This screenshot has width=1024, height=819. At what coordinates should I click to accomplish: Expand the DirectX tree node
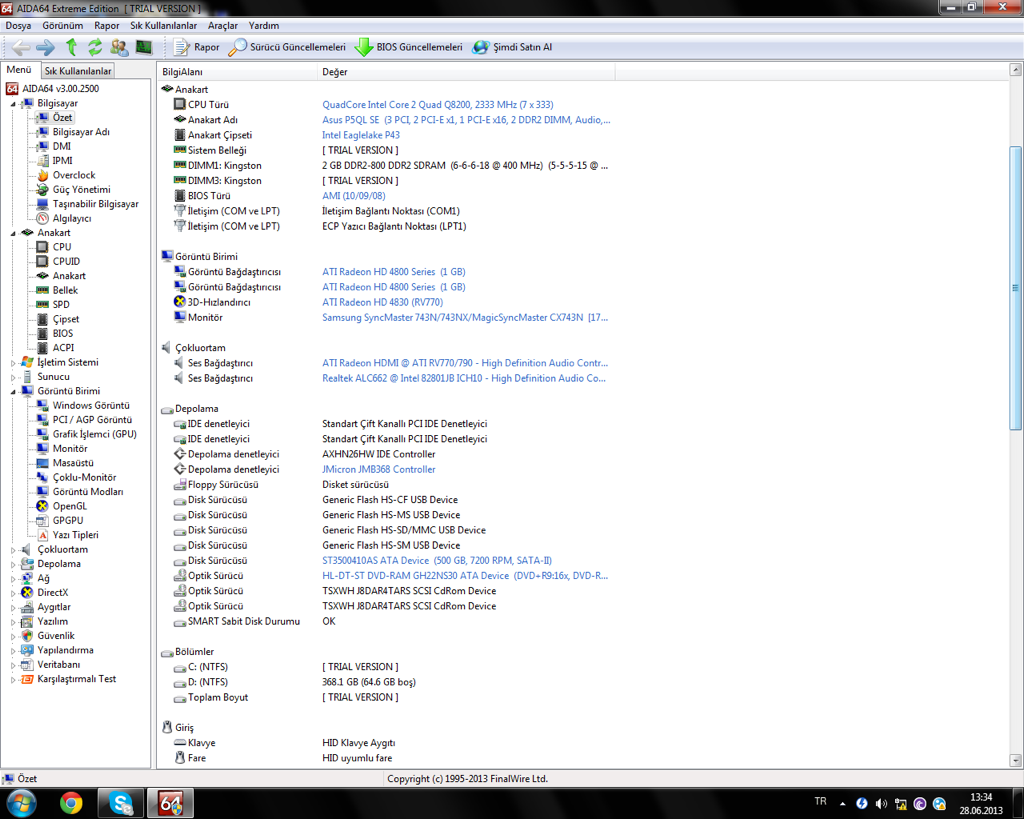tap(13, 593)
